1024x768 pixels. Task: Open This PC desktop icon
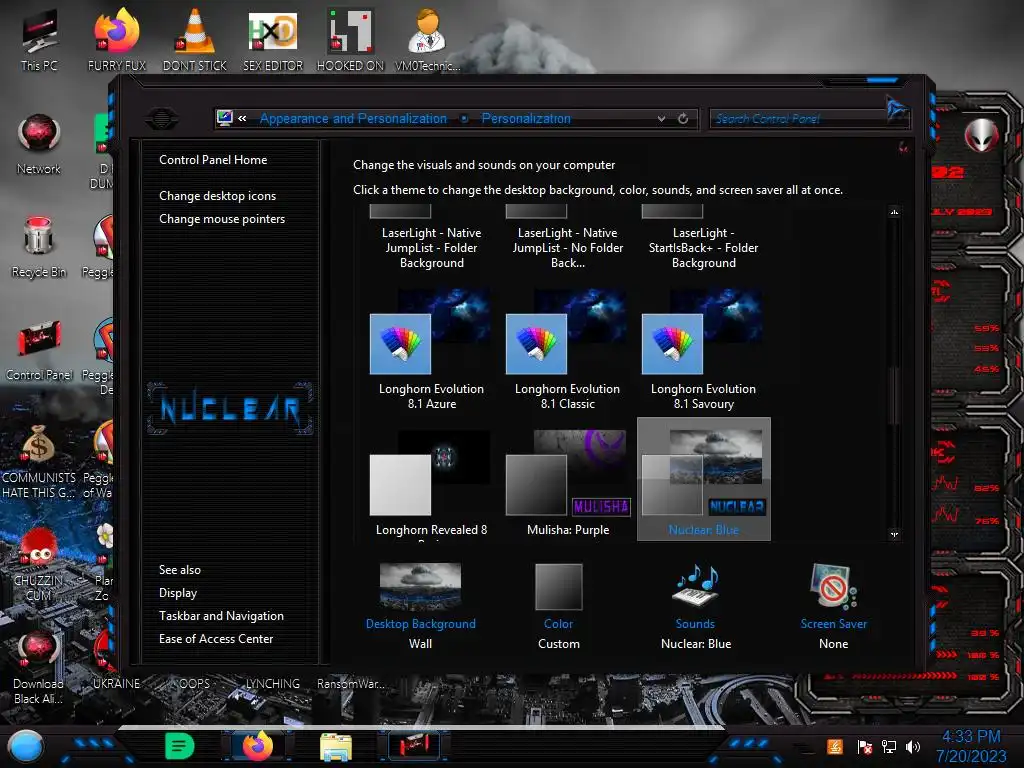click(39, 39)
